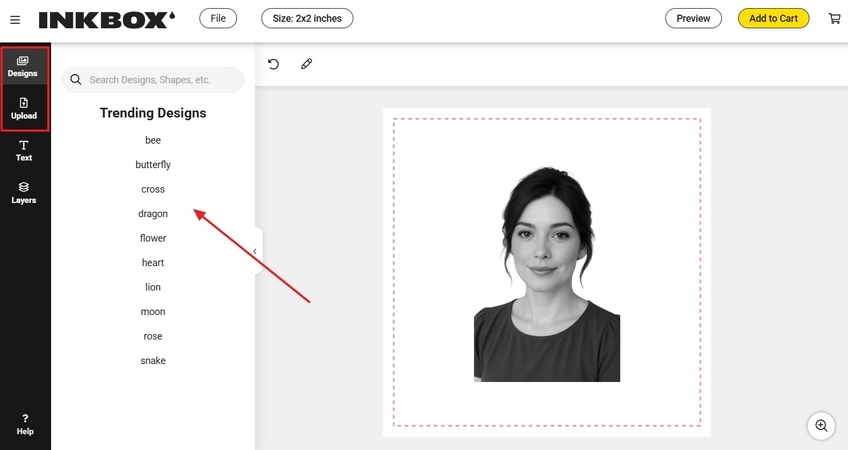This screenshot has height=450, width=848.
Task: Choose the rose trending design
Action: click(153, 336)
